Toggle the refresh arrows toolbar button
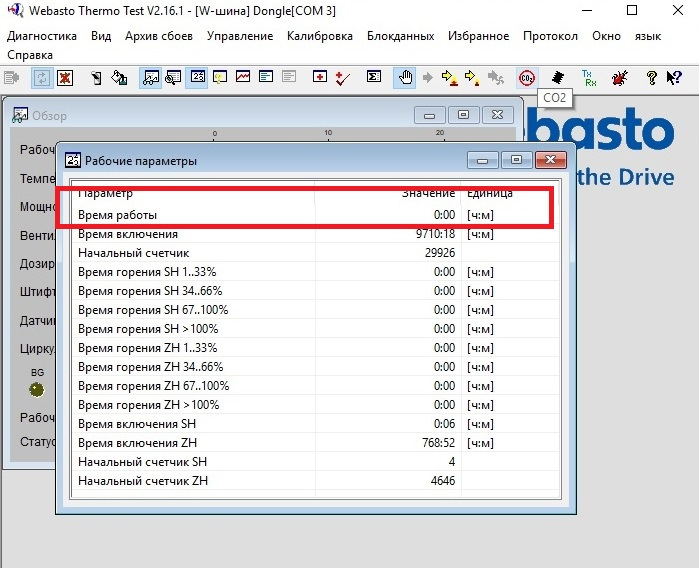 point(42,77)
